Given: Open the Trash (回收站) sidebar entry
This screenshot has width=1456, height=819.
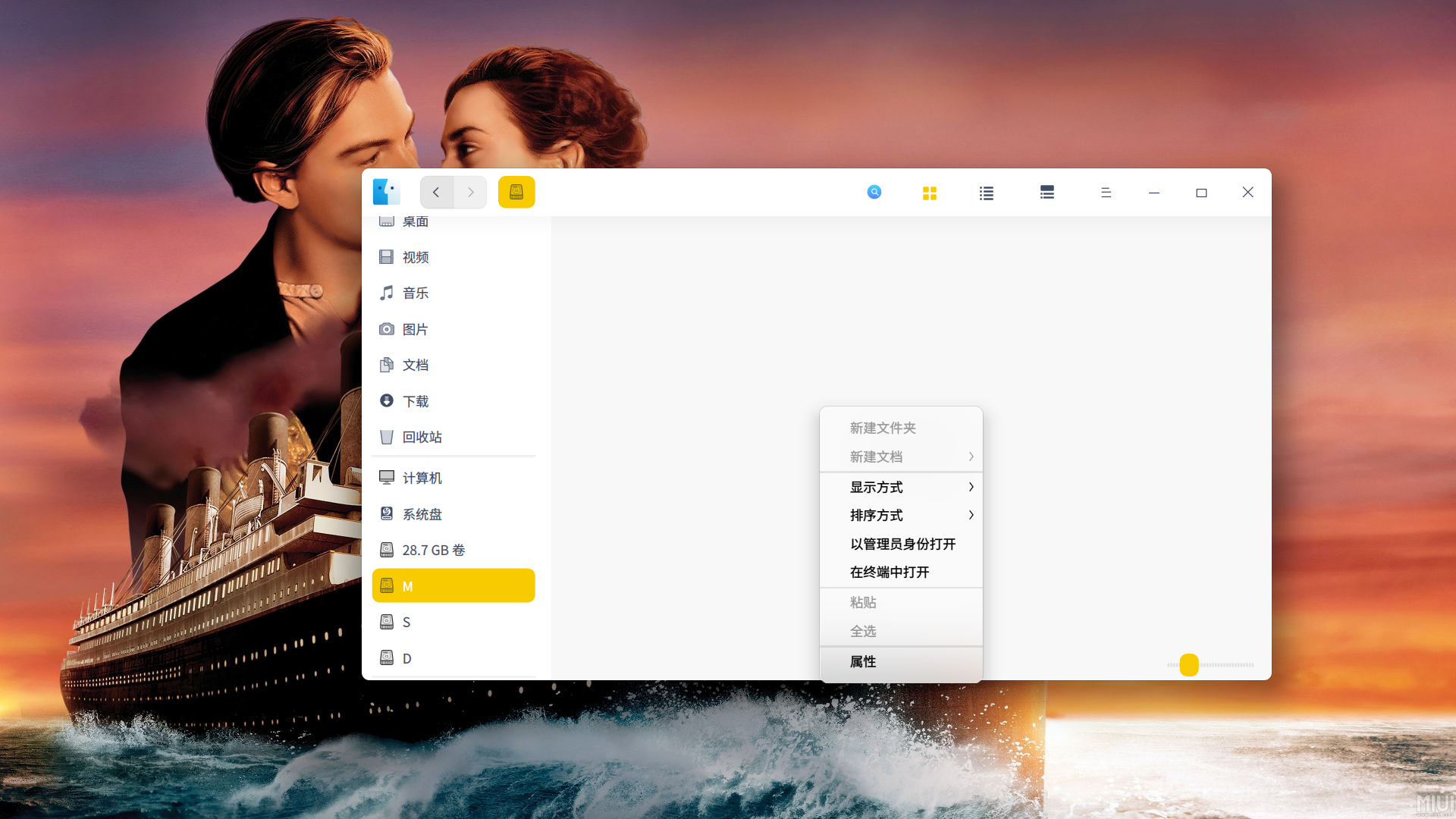Looking at the screenshot, I should [422, 438].
